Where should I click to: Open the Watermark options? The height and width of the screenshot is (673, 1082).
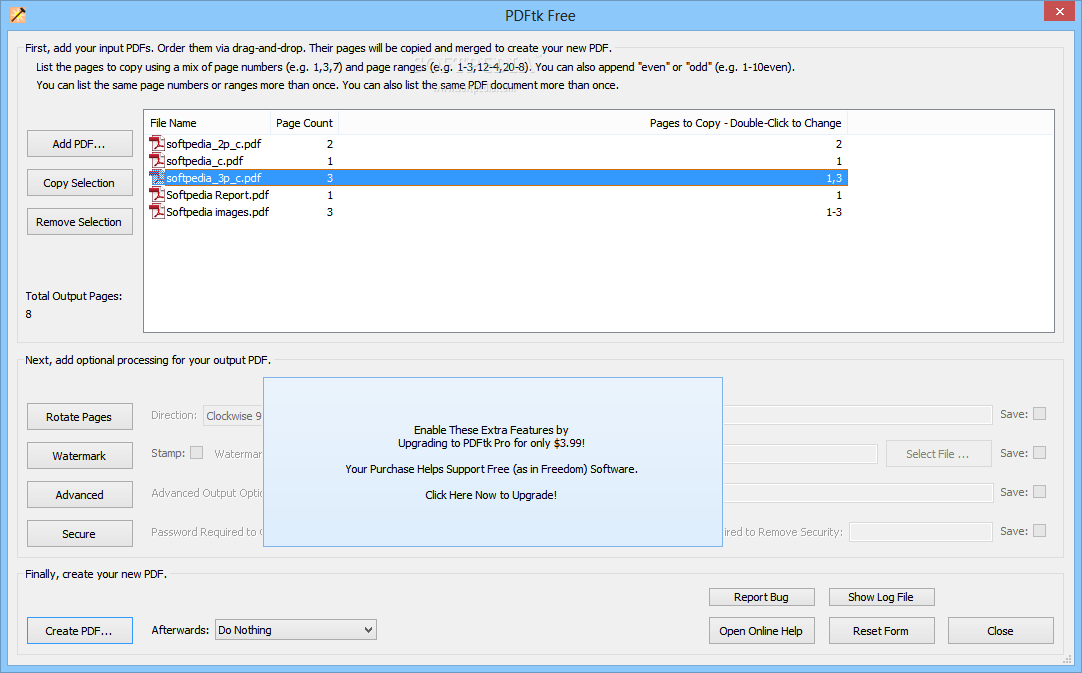click(x=79, y=456)
